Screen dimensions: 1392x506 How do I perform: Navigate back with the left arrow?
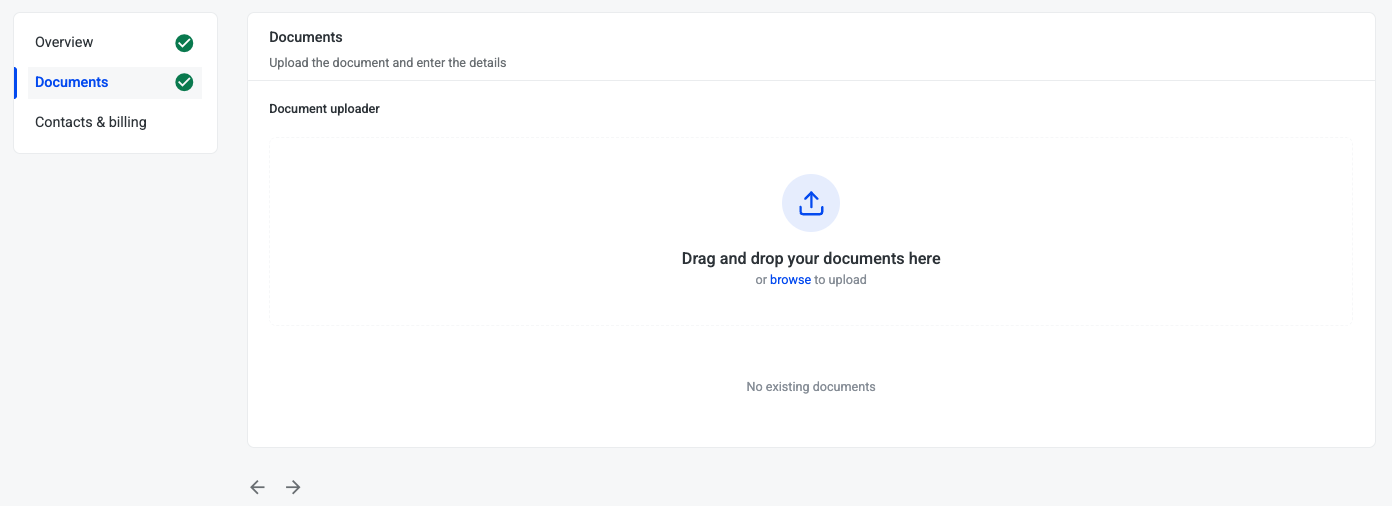tap(258, 487)
